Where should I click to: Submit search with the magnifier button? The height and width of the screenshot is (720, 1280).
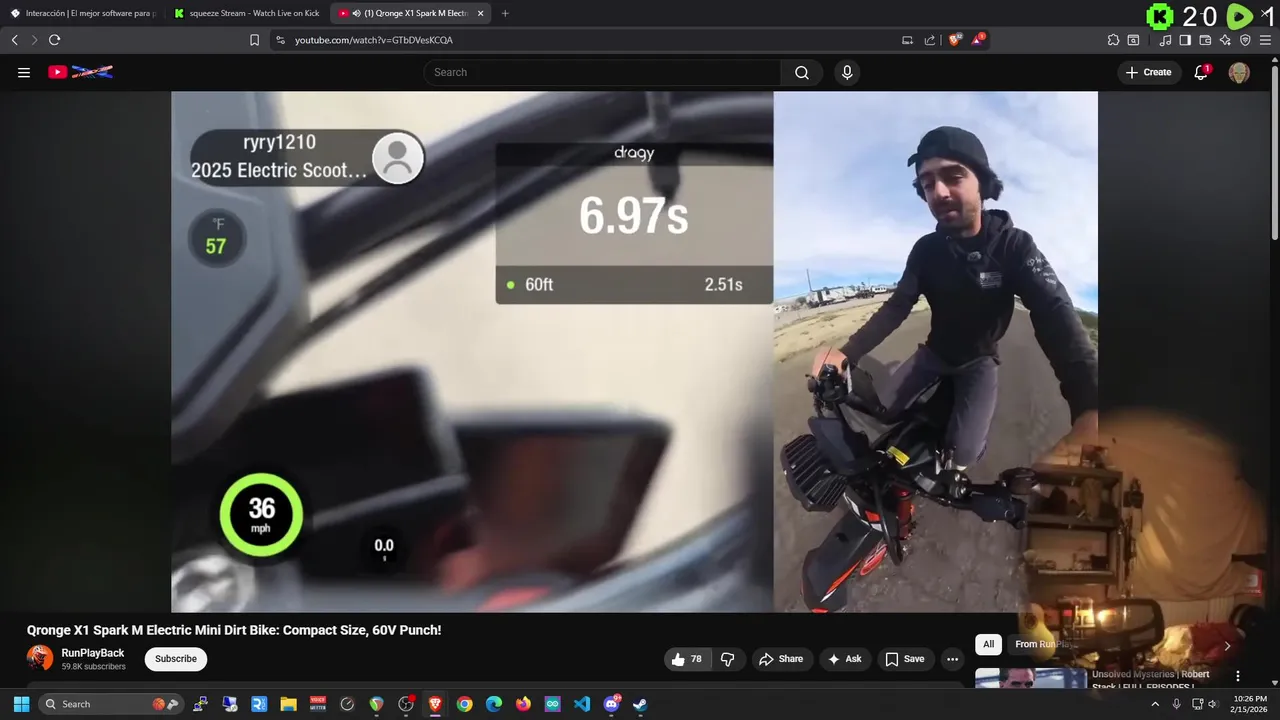pyautogui.click(x=802, y=72)
